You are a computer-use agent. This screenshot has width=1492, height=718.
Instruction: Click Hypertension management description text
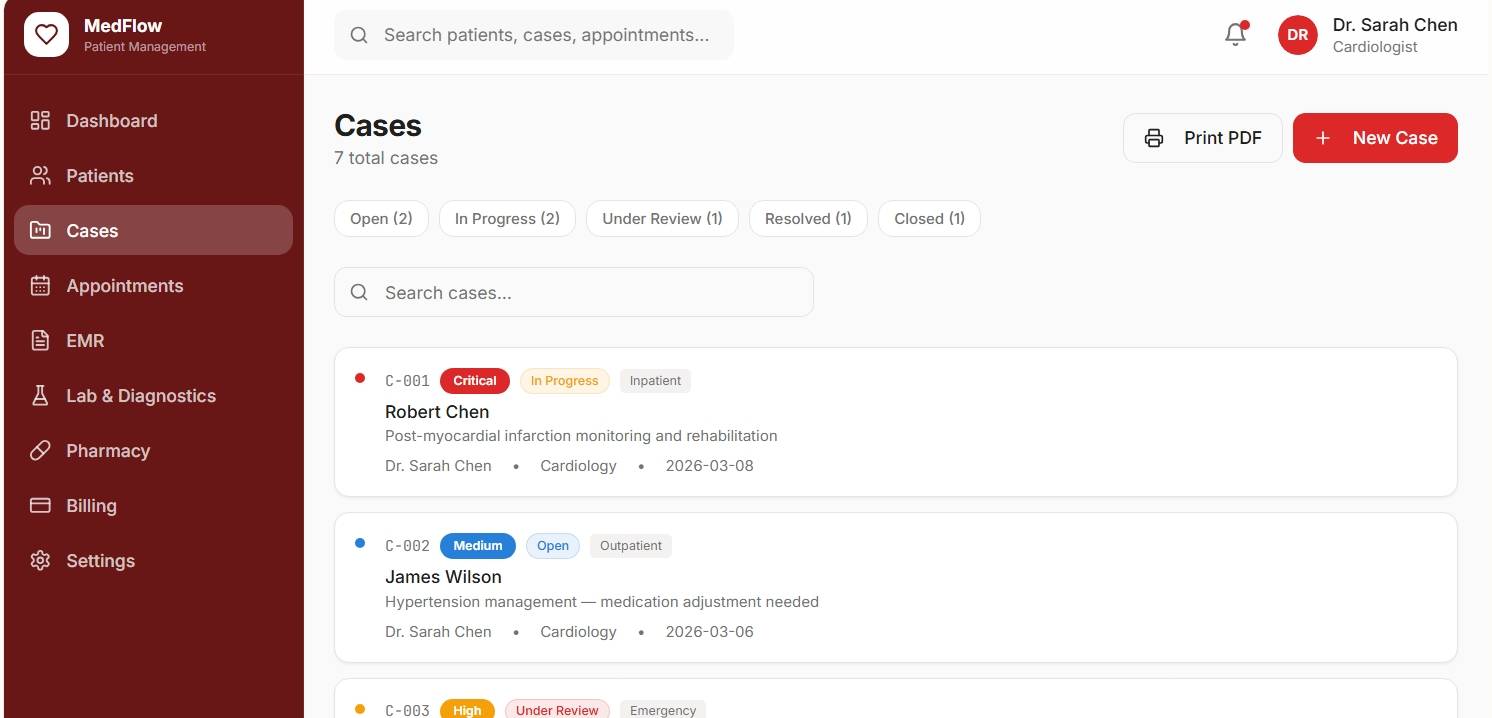[602, 602]
